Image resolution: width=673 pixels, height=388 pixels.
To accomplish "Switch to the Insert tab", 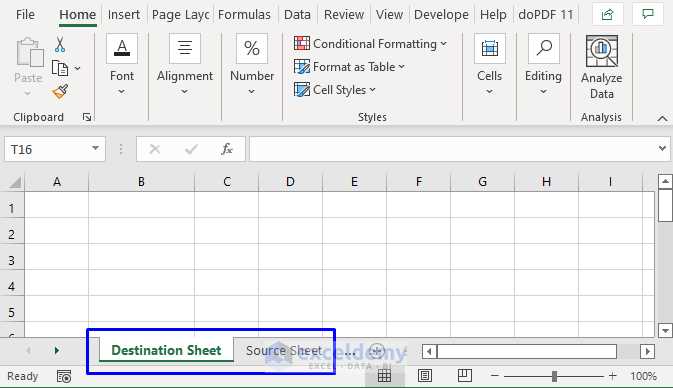I will click(x=124, y=15).
